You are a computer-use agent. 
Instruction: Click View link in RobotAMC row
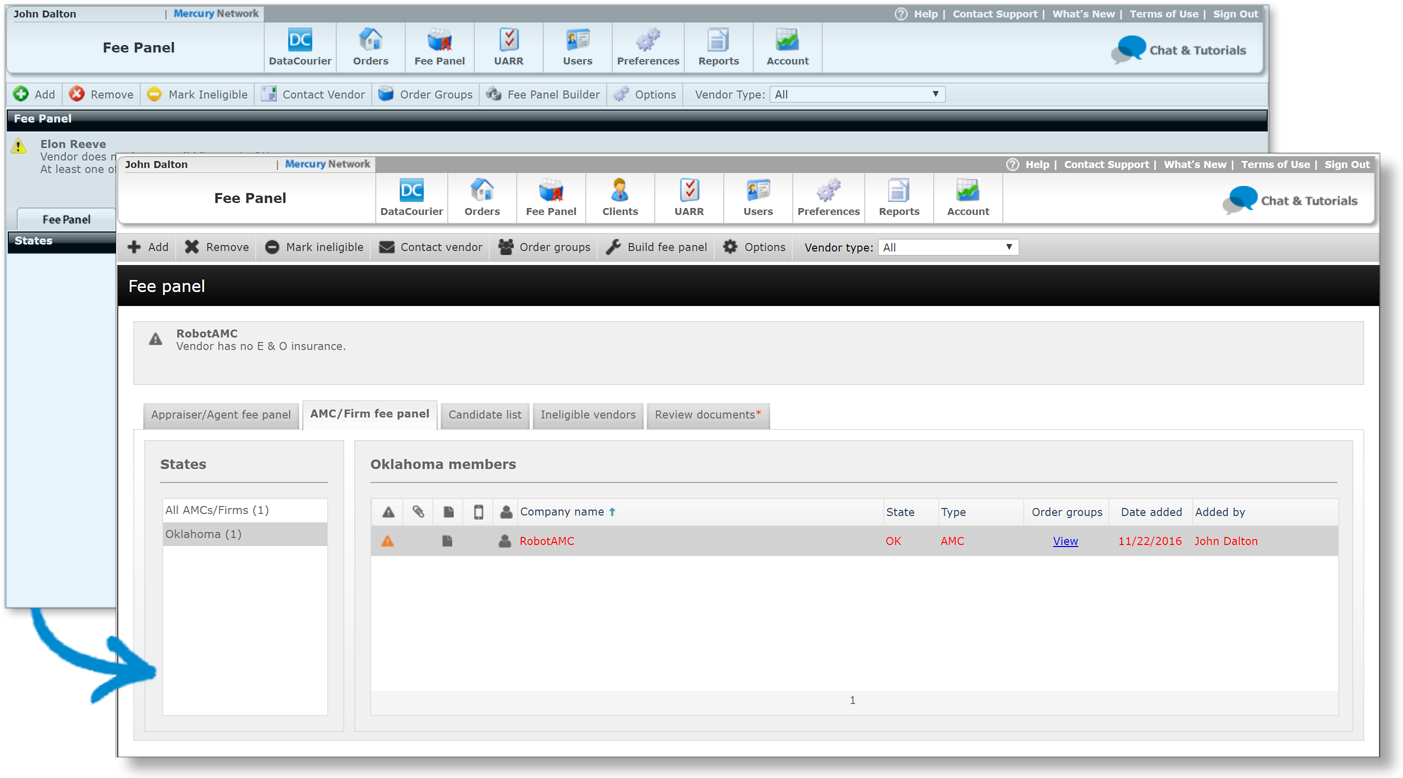pos(1065,541)
